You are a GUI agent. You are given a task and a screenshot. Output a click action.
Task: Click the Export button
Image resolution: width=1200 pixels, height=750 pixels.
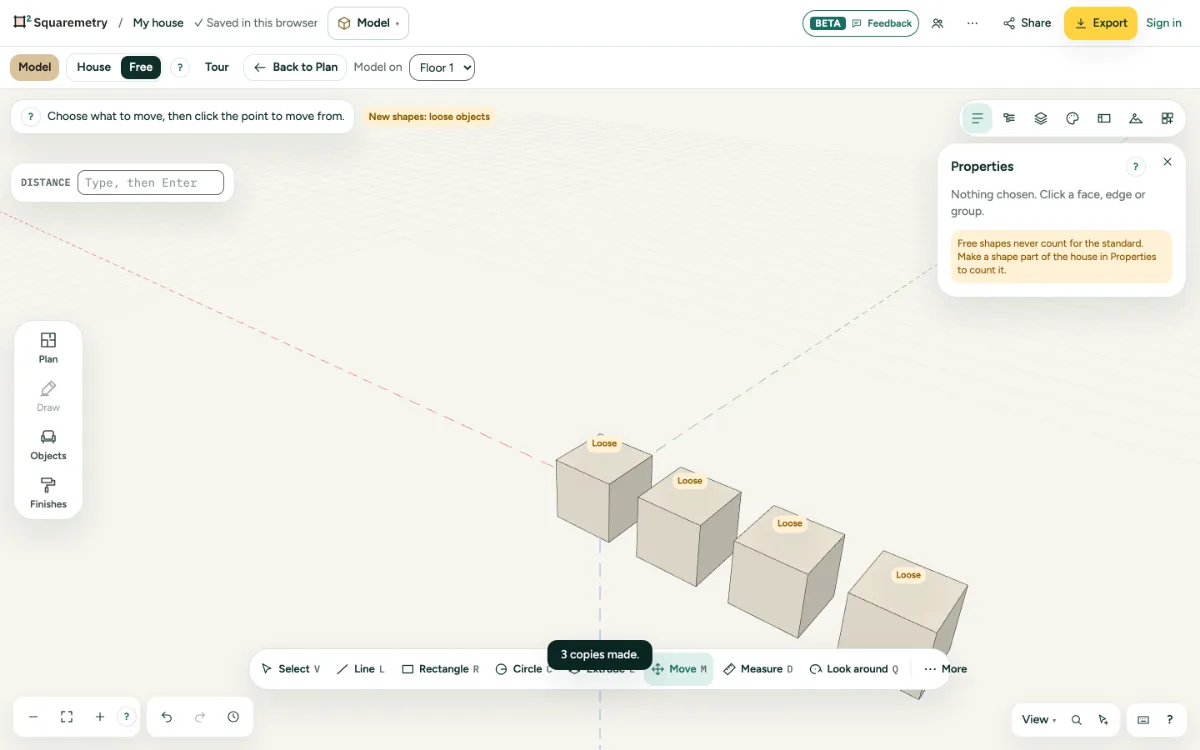pos(1100,23)
